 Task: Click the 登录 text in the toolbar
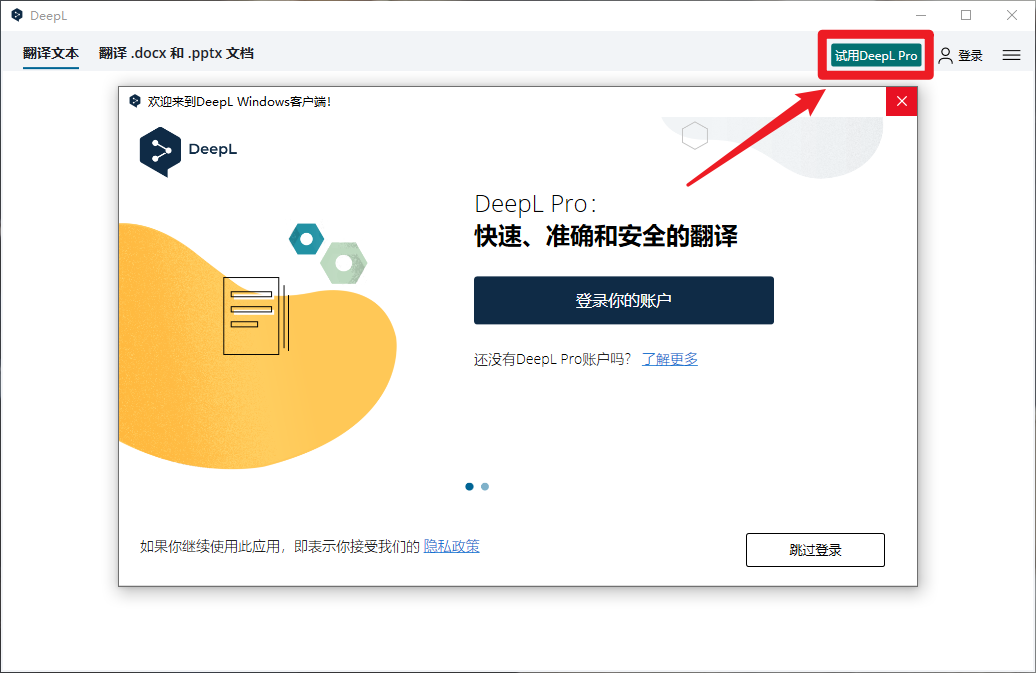coord(970,55)
